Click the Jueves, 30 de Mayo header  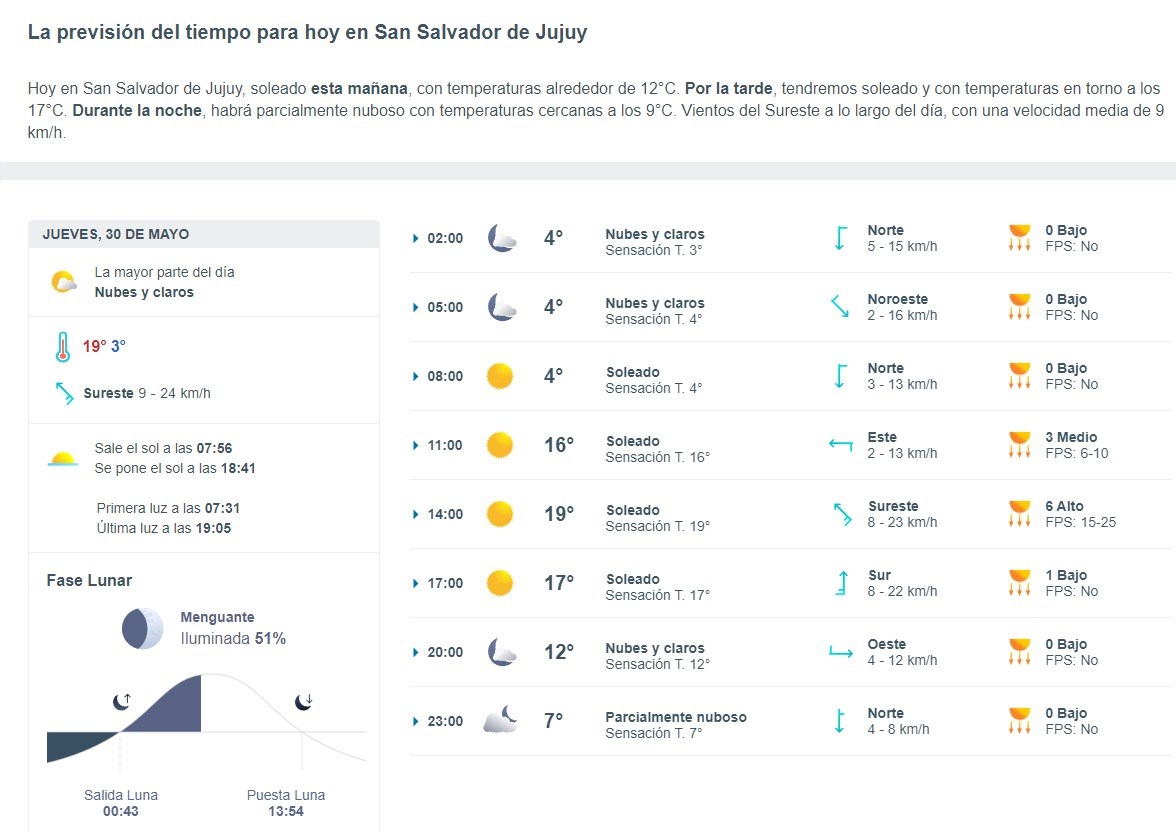(x=116, y=234)
